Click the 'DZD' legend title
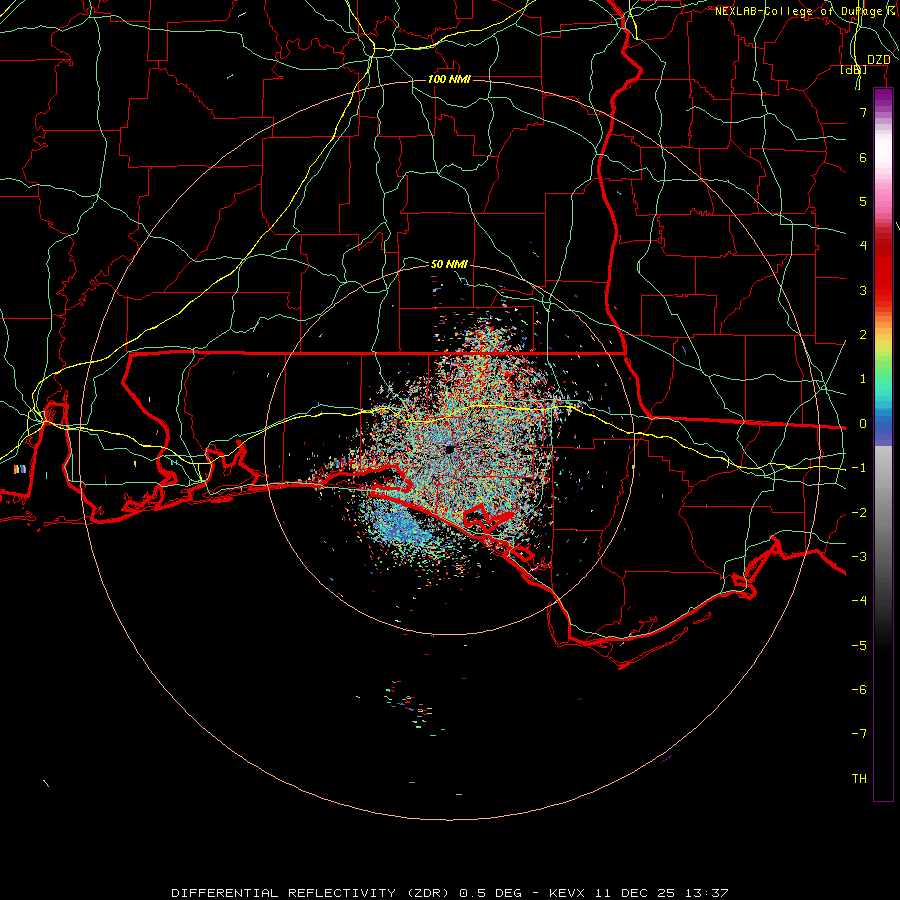The width and height of the screenshot is (900, 900). [878, 59]
